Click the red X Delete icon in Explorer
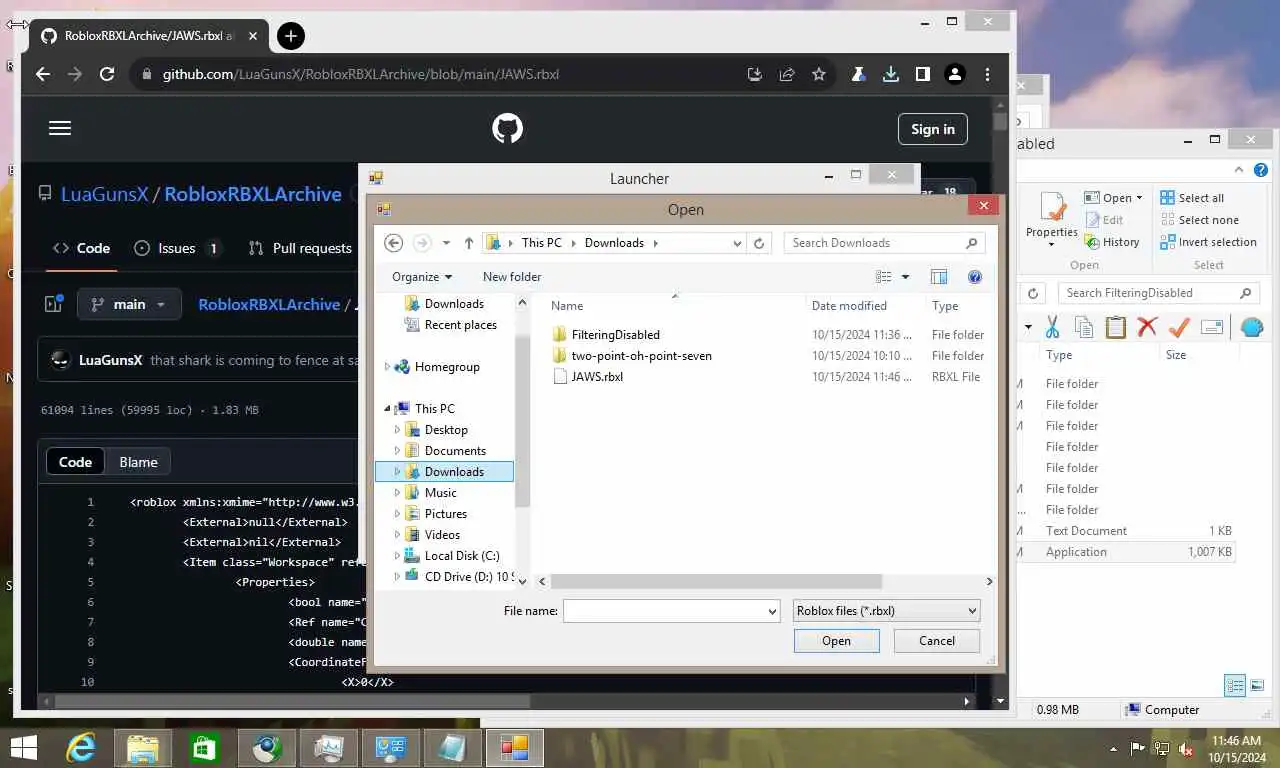The width and height of the screenshot is (1280, 768). pyautogui.click(x=1147, y=327)
